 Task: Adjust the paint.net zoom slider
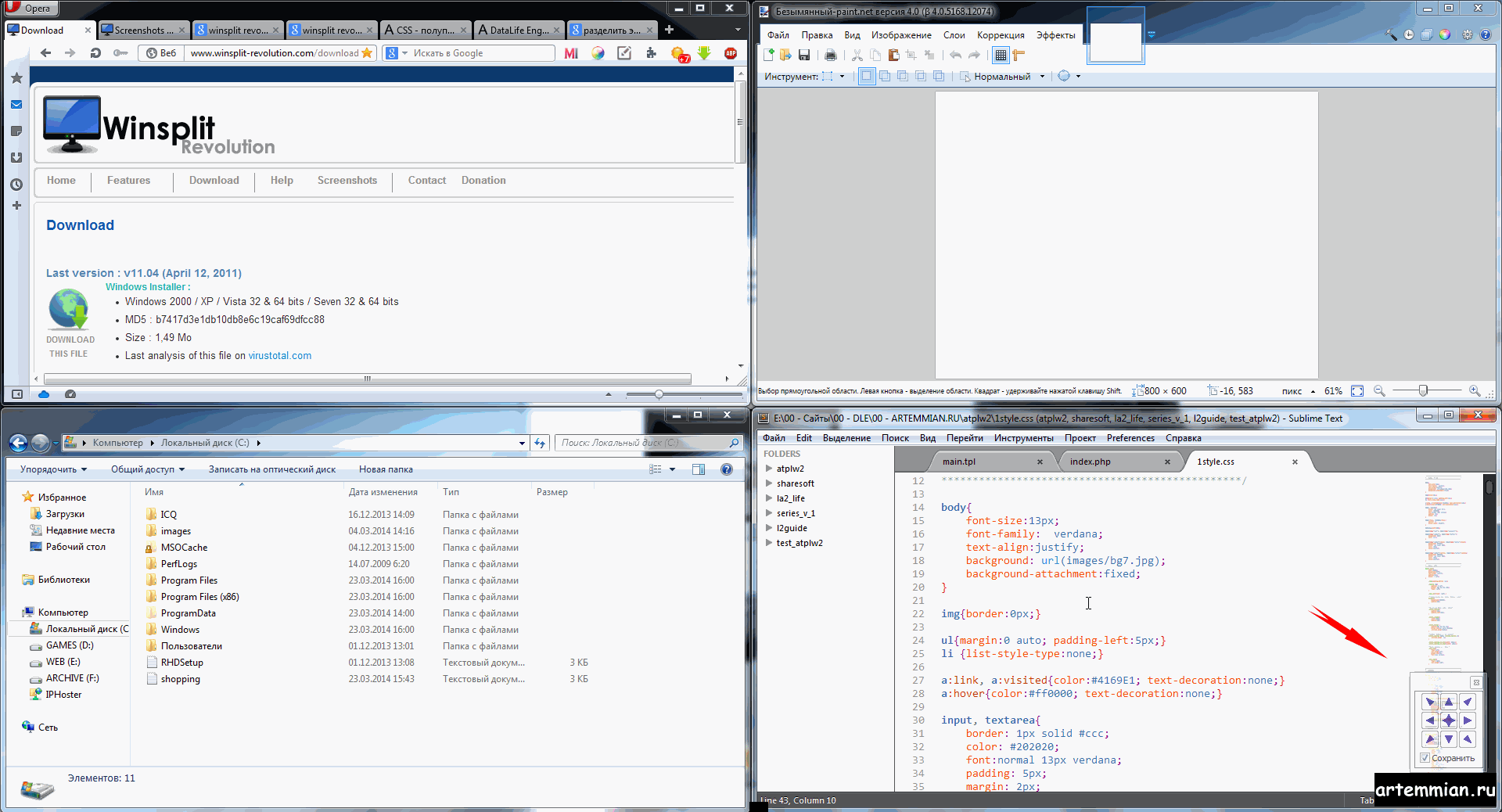1423,390
